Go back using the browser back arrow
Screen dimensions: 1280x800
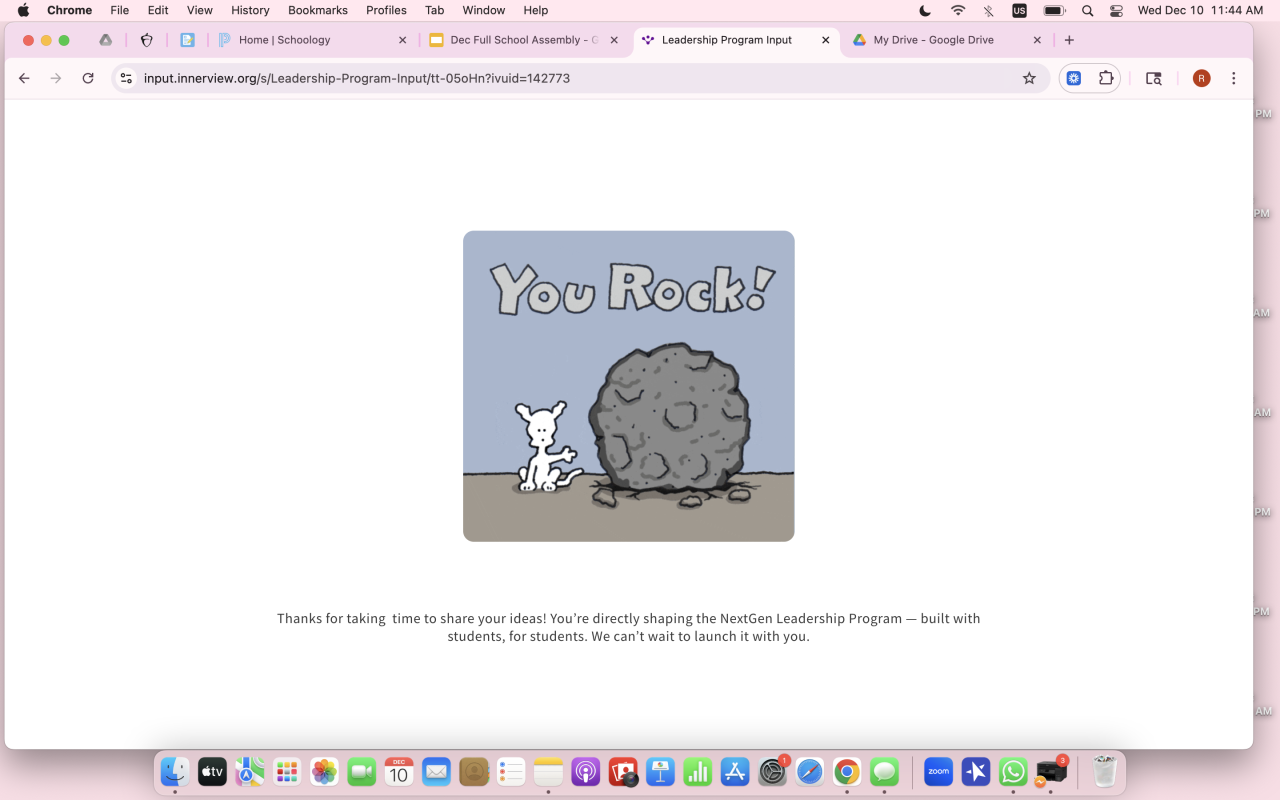click(24, 78)
